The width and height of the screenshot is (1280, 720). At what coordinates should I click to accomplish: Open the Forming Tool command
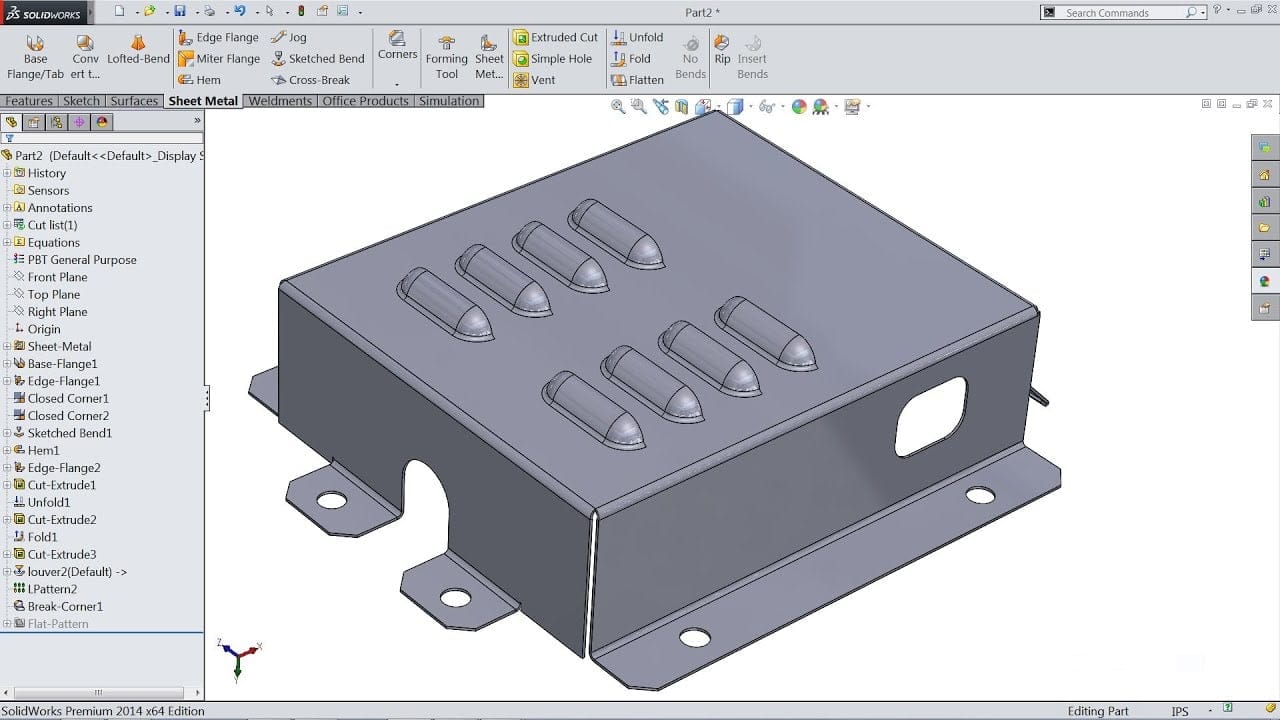pyautogui.click(x=446, y=57)
